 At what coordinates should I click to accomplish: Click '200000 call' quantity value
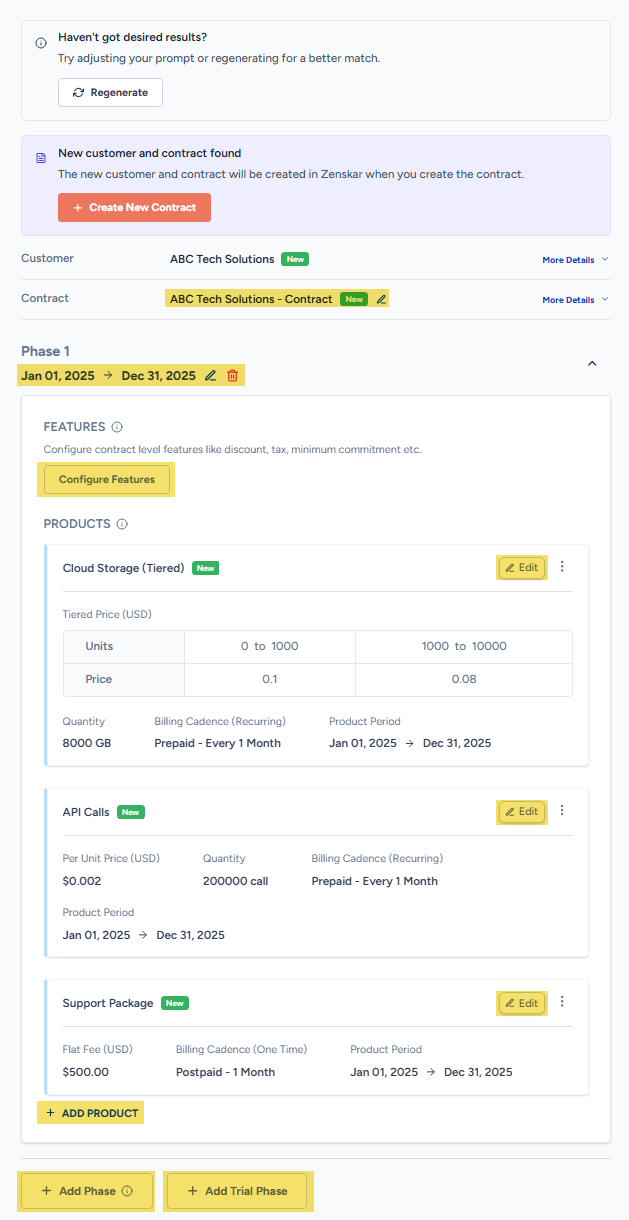click(x=236, y=881)
